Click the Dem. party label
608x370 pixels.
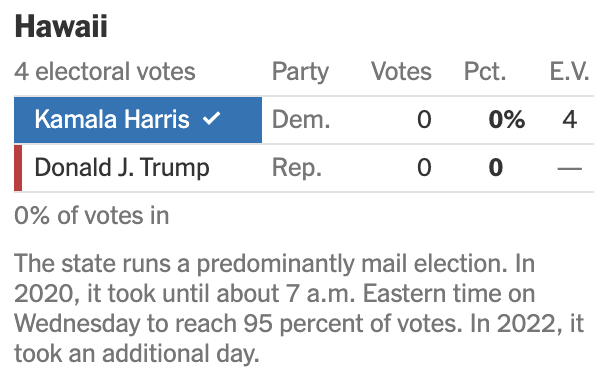[x=301, y=119]
